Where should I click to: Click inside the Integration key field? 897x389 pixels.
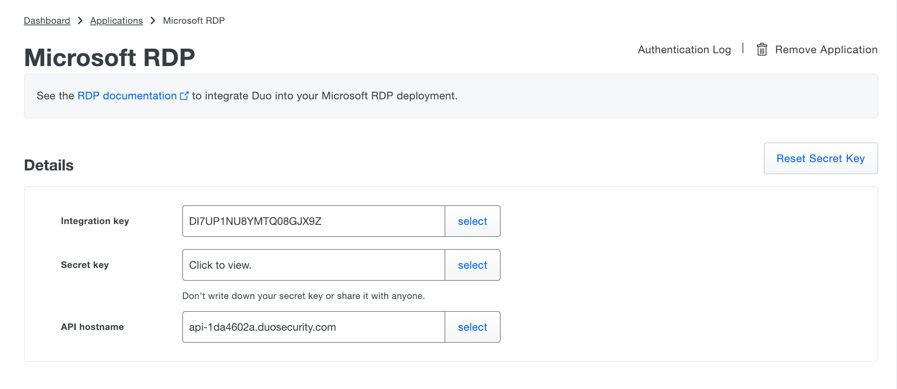click(313, 221)
